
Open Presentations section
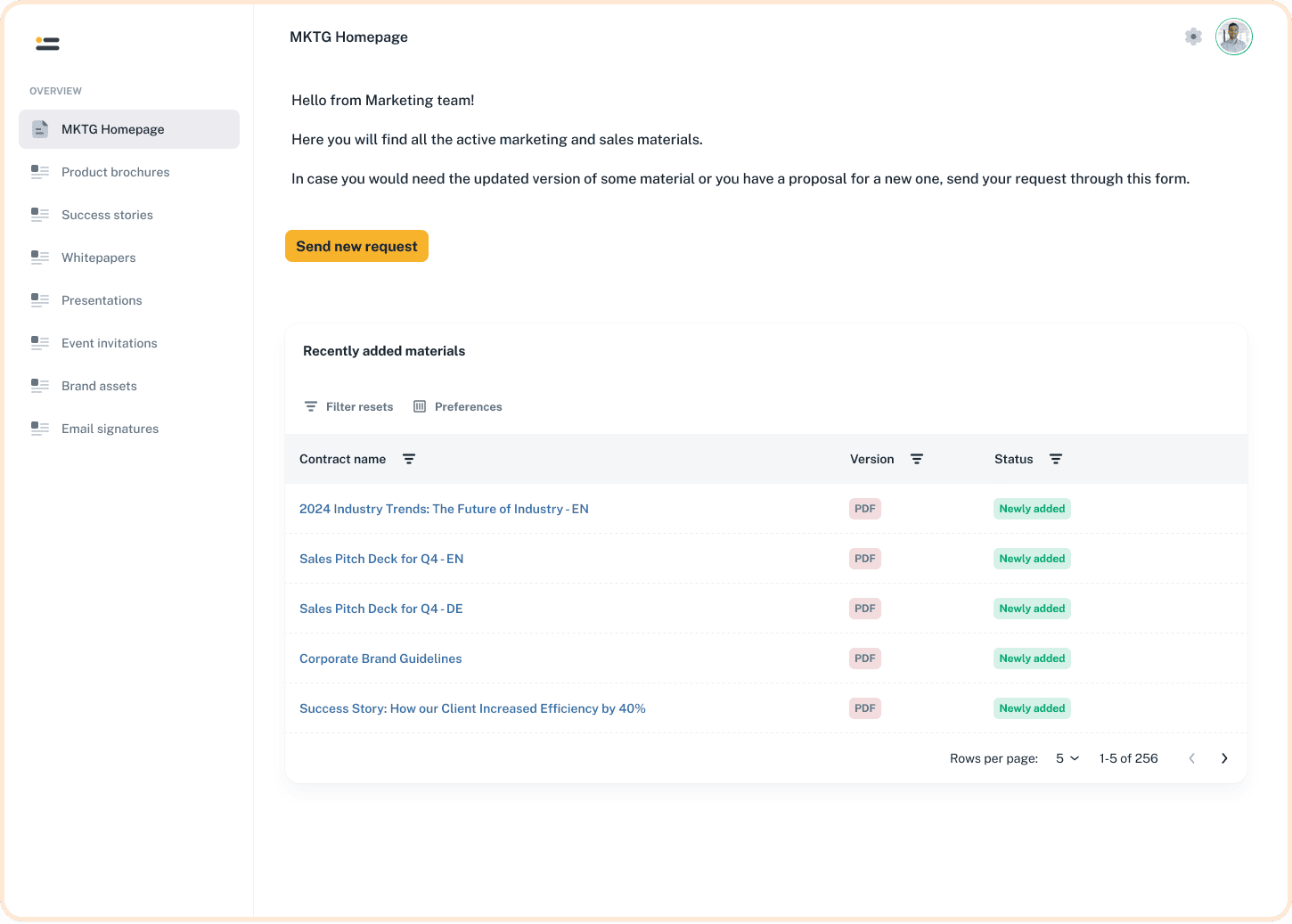point(129,300)
